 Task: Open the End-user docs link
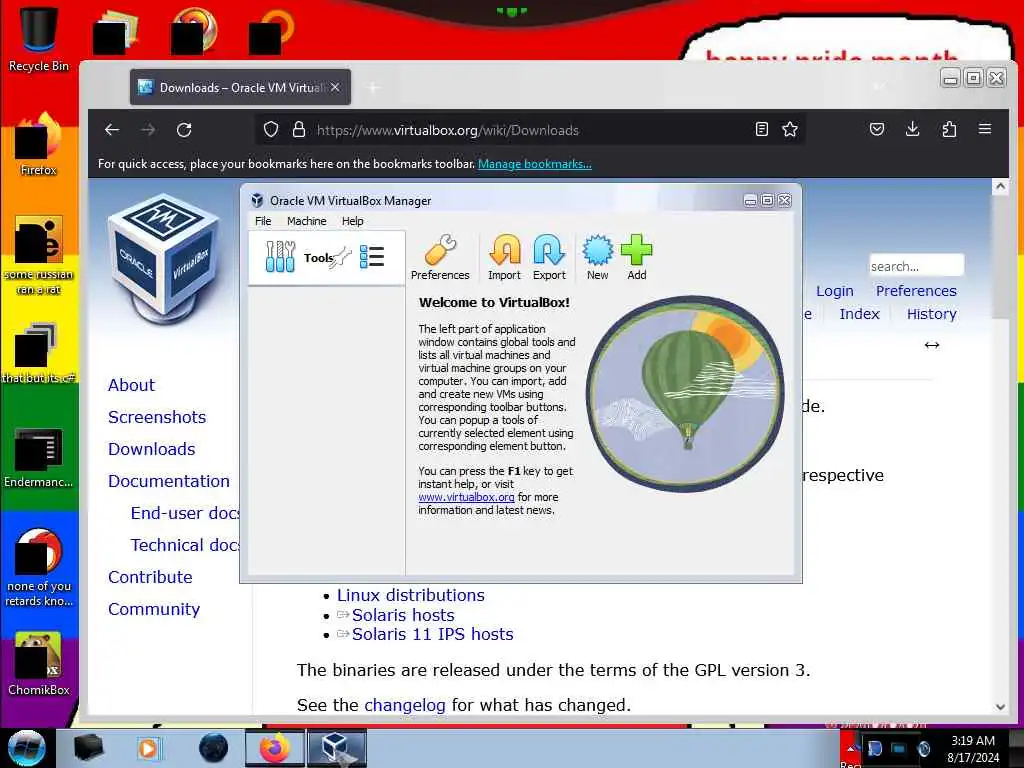click(x=185, y=513)
